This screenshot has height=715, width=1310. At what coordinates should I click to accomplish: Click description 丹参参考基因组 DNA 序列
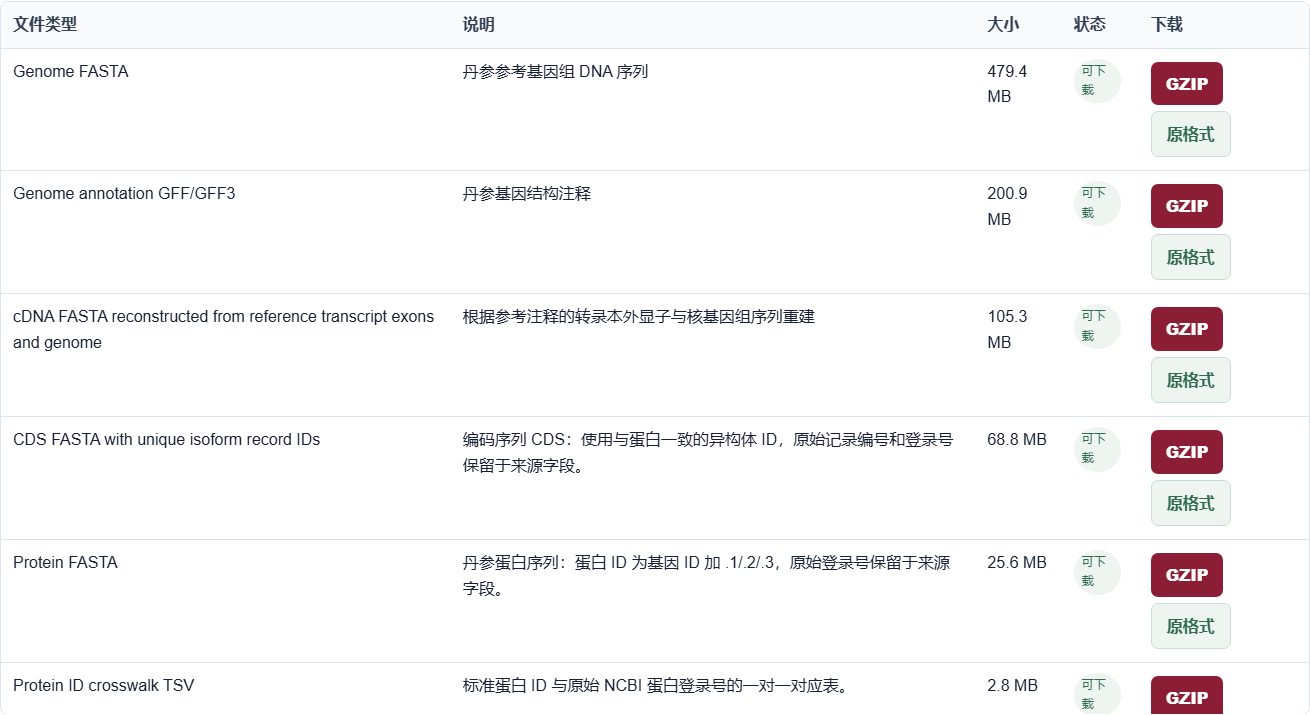point(556,72)
